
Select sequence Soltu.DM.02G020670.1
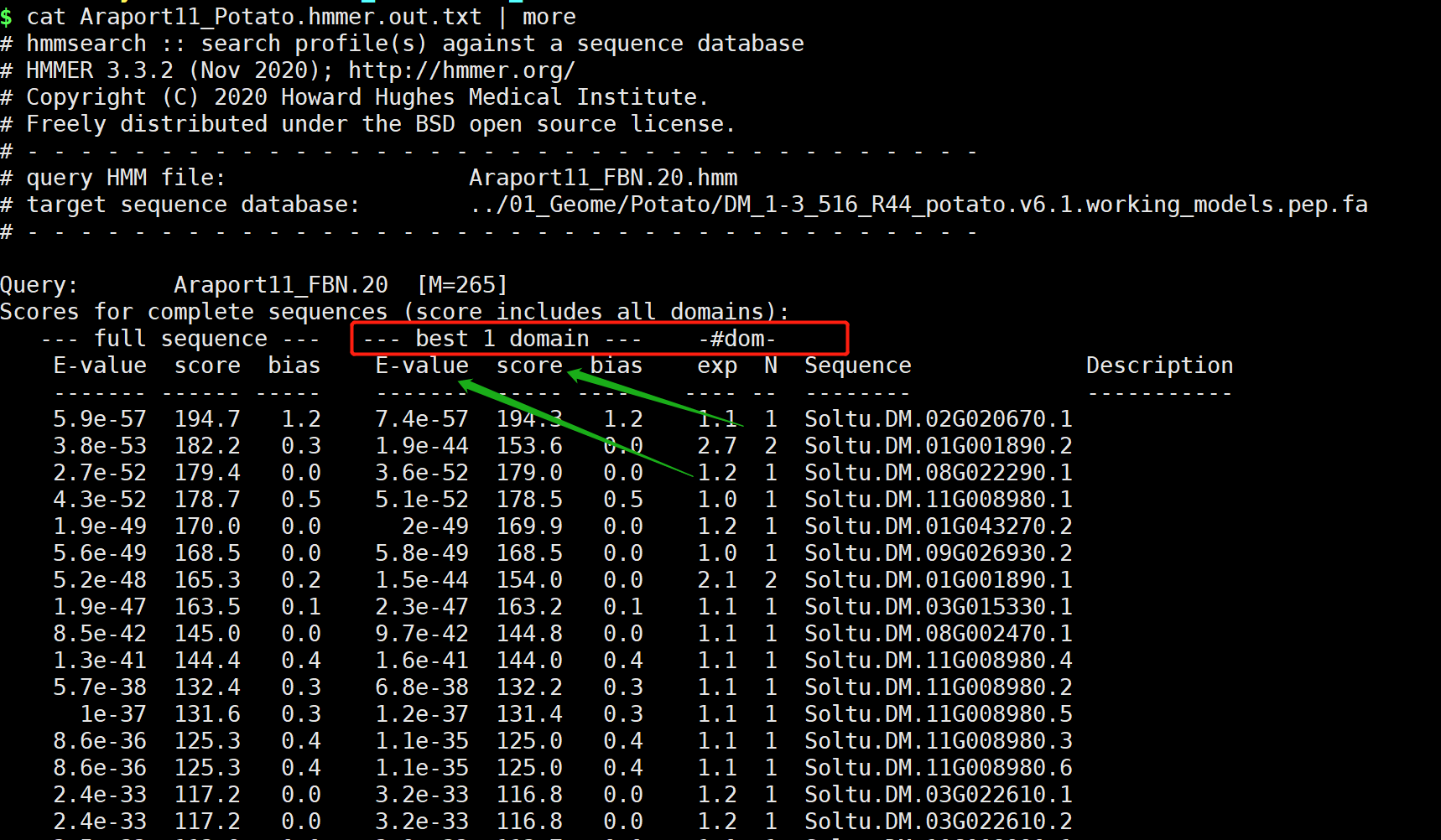(939, 419)
